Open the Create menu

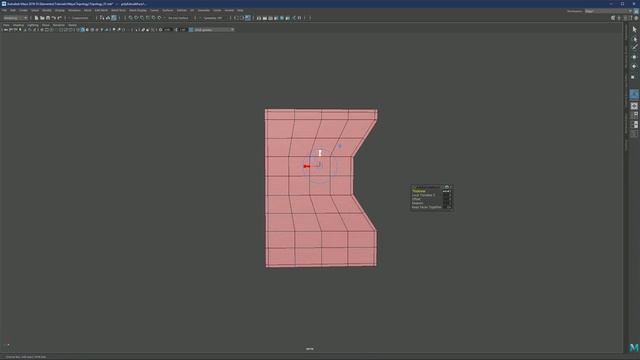click(x=24, y=10)
